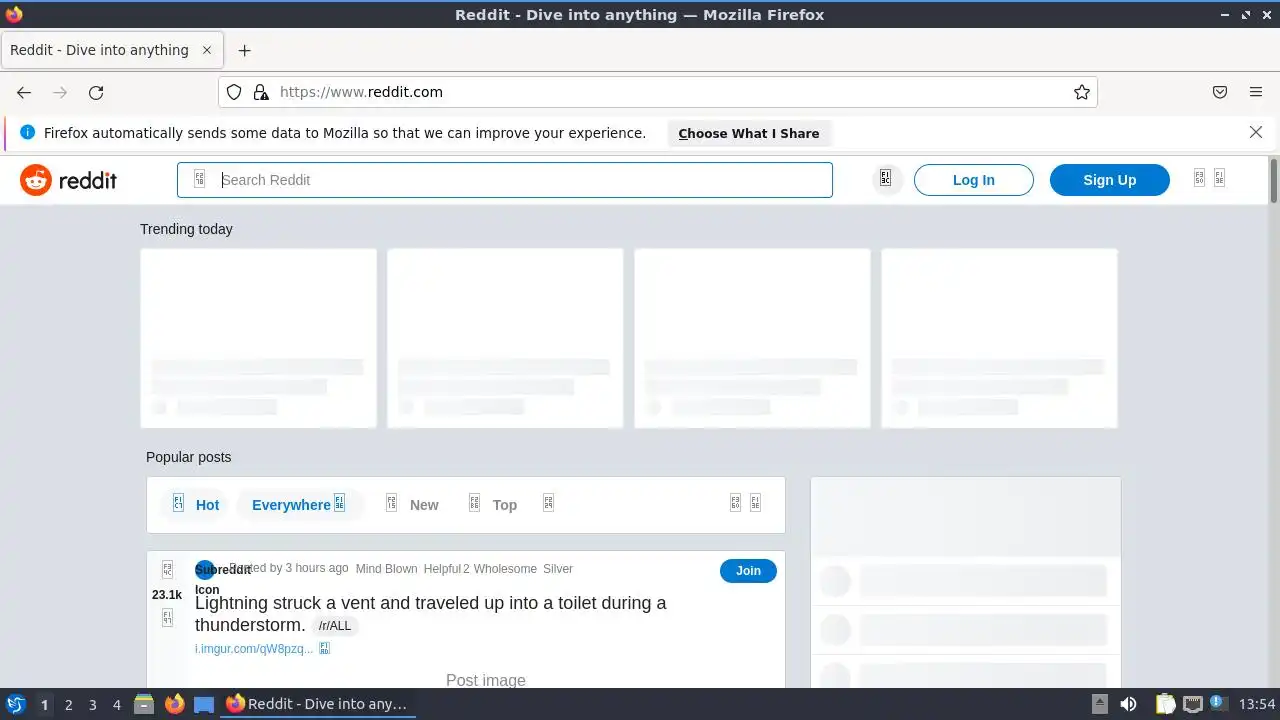Image resolution: width=1280 pixels, height=720 pixels.
Task: Click the Popular posts heading
Action: tap(188, 457)
